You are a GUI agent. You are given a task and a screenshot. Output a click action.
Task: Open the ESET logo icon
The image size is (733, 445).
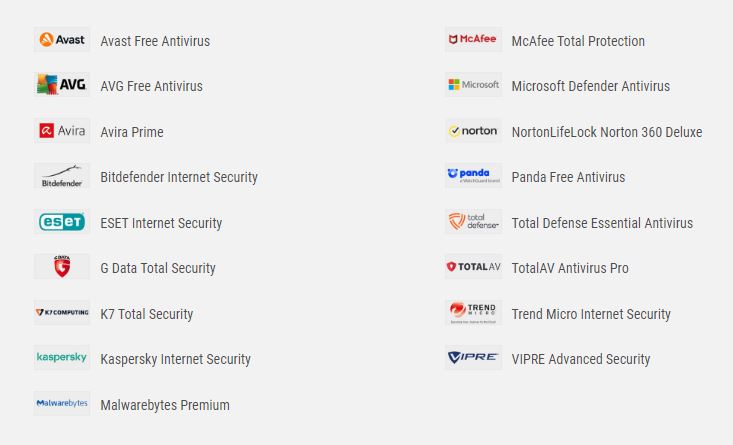62,222
